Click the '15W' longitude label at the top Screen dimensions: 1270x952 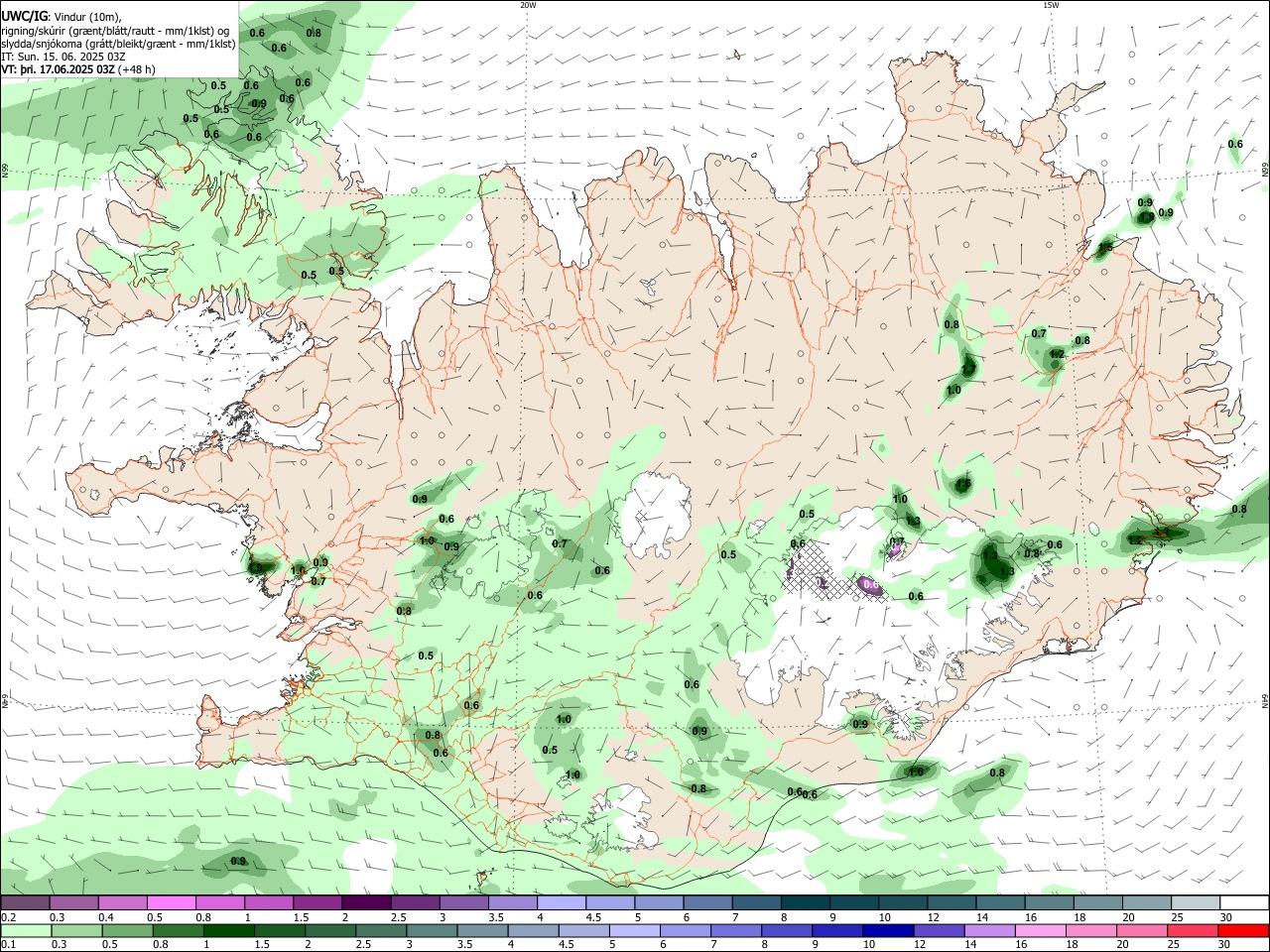1051,5
